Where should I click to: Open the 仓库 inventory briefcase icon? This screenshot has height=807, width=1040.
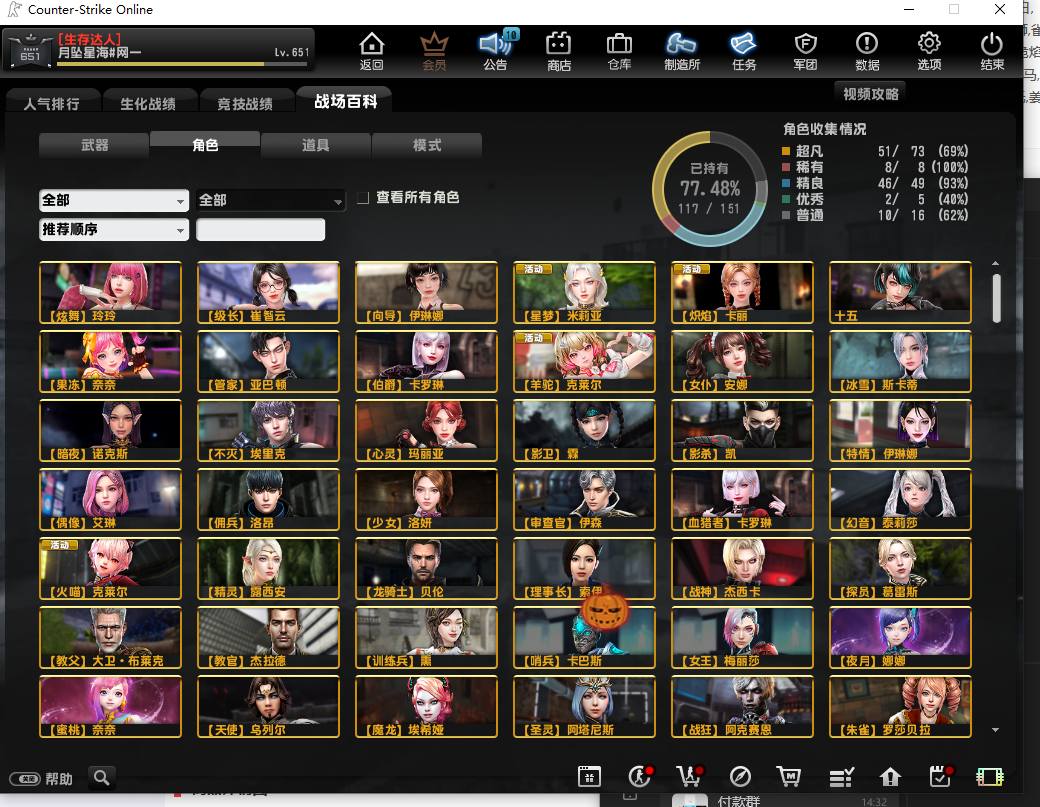coord(619,51)
